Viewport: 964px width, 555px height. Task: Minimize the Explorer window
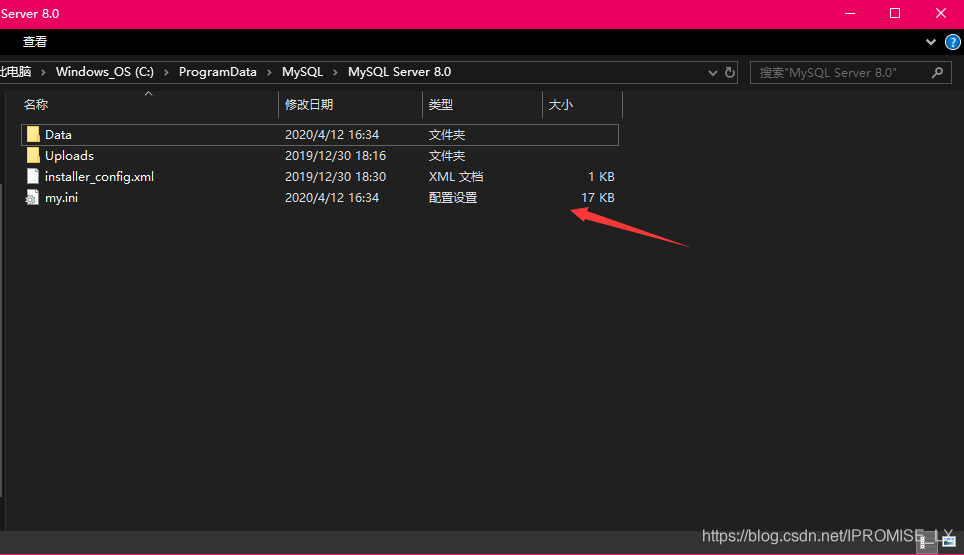tap(850, 14)
